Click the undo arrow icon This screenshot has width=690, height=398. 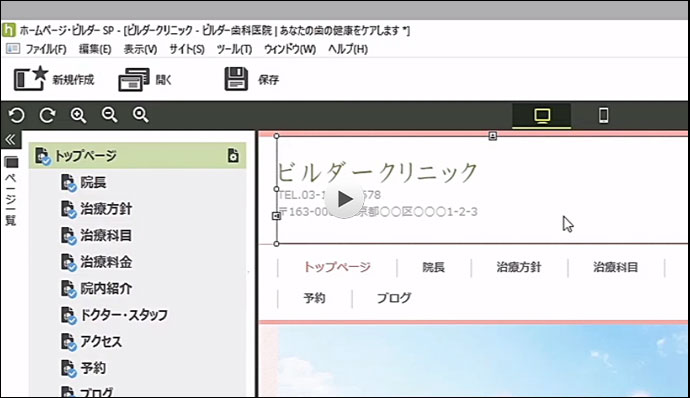pos(17,115)
